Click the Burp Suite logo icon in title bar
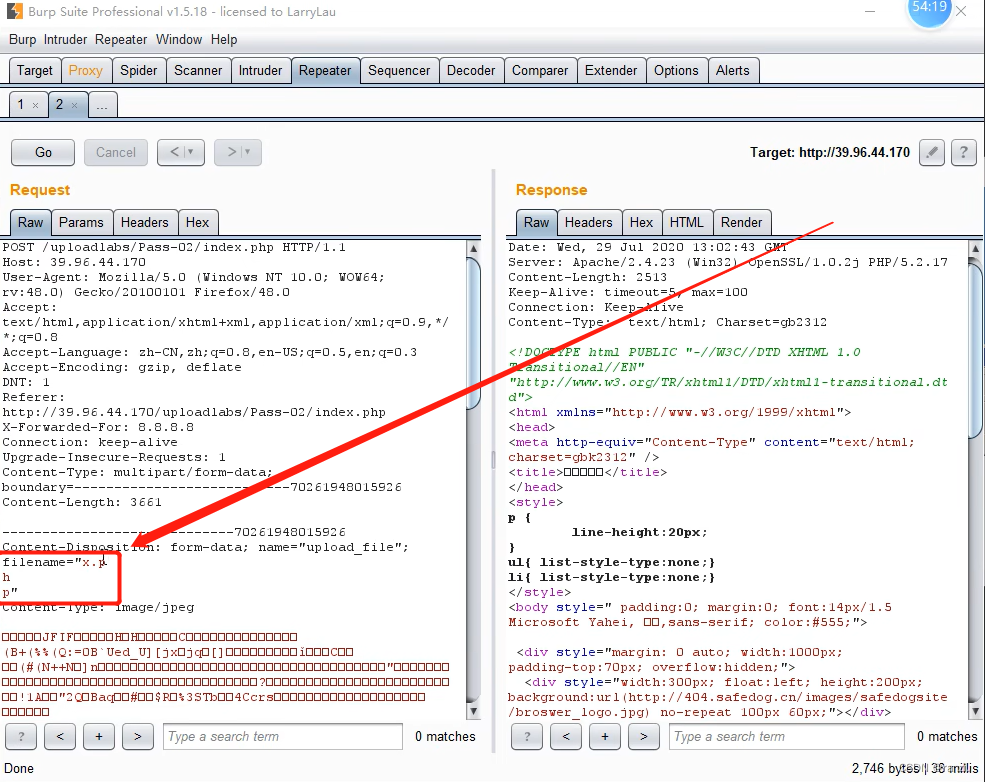This screenshot has height=782, width=985. point(14,11)
